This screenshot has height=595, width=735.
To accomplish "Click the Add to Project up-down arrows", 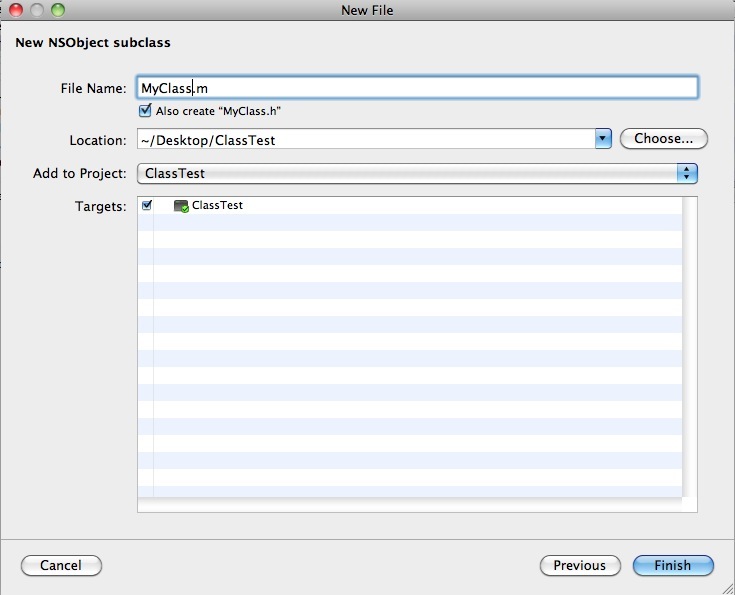I will pos(687,173).
